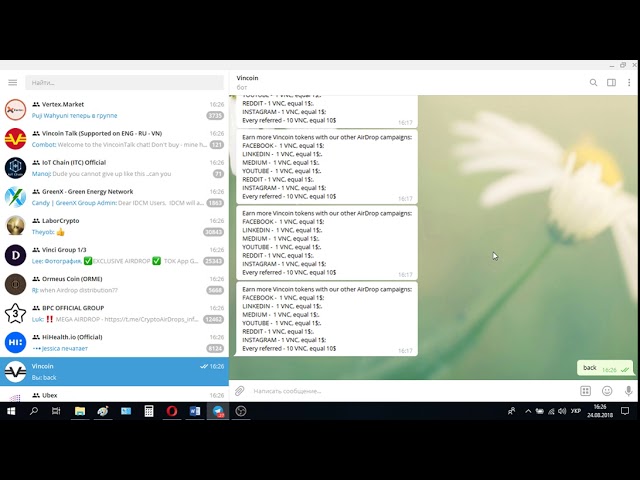Screen dimensions: 640x480
Task: Open IoT Chain (ITC) Official chat
Action: [114, 168]
